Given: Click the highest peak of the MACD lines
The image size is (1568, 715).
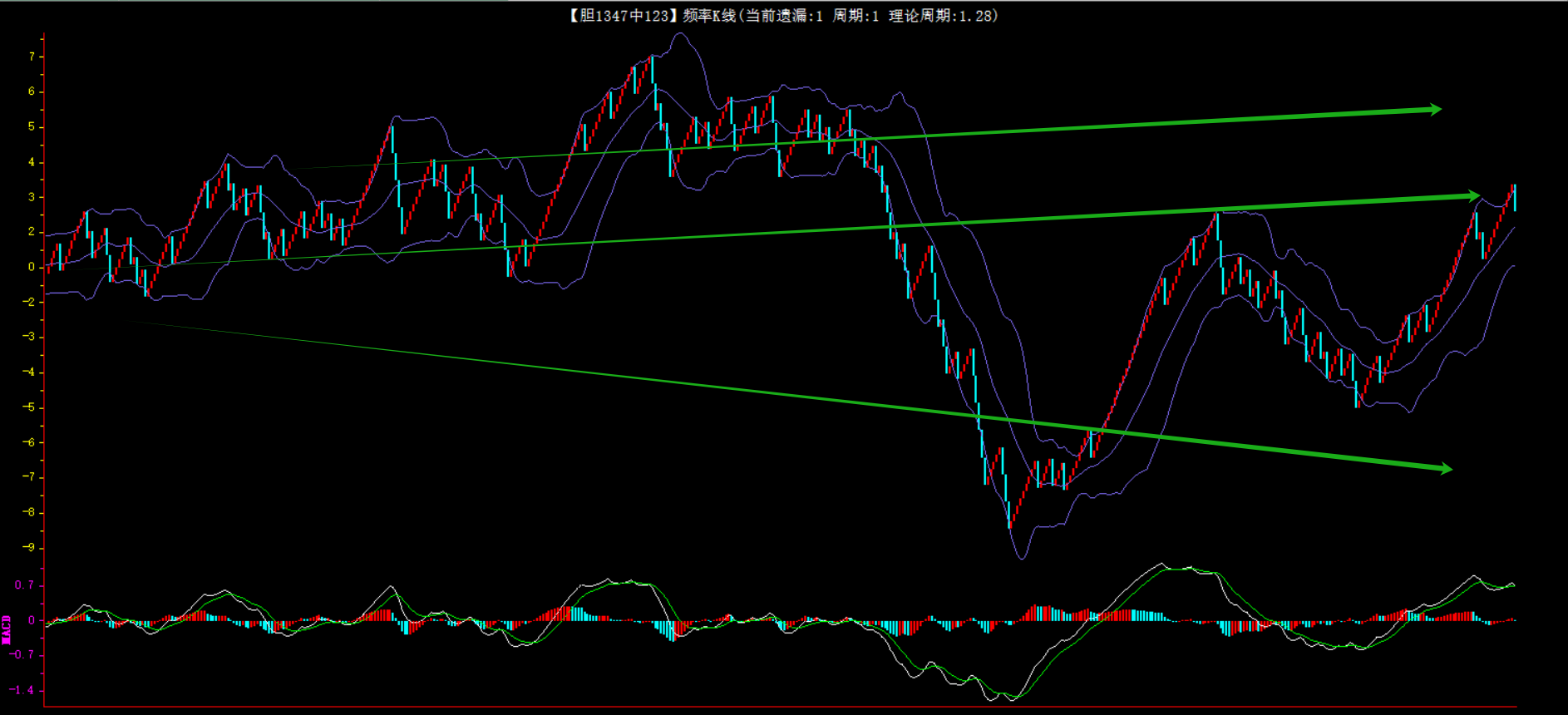Looking at the screenshot, I should pyautogui.click(x=1162, y=565).
